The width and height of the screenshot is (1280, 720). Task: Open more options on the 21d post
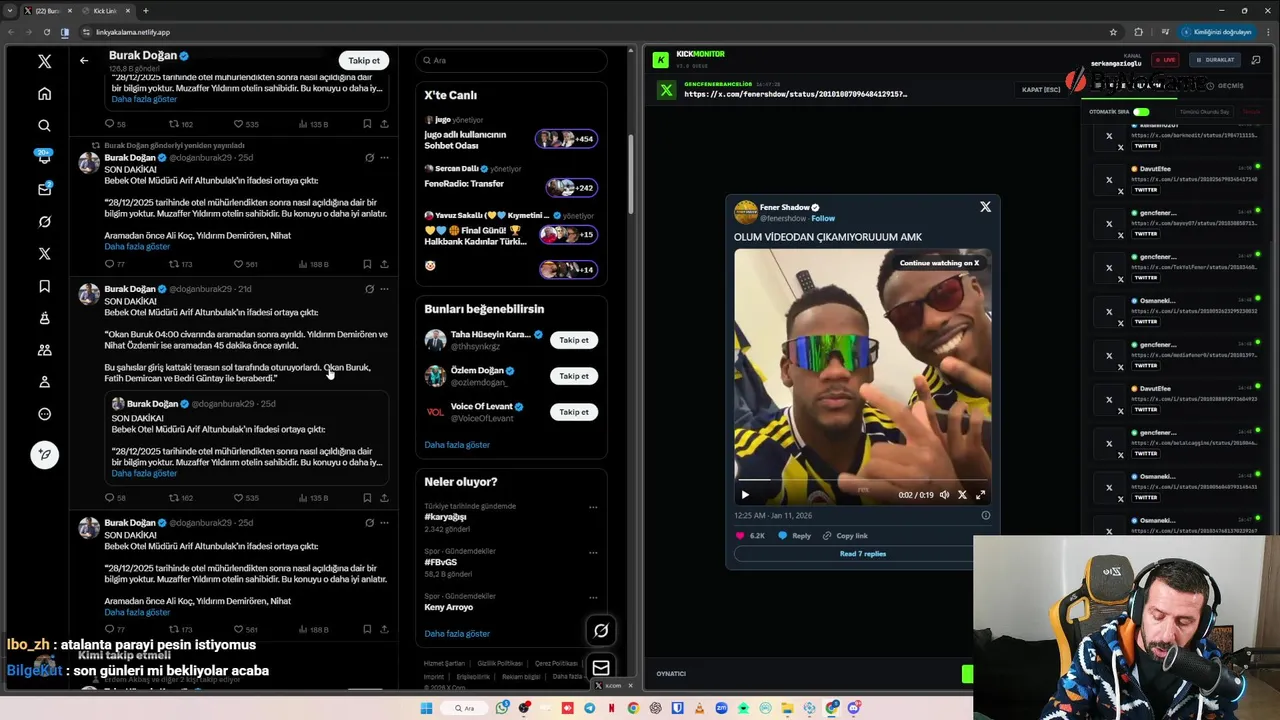[x=384, y=289]
